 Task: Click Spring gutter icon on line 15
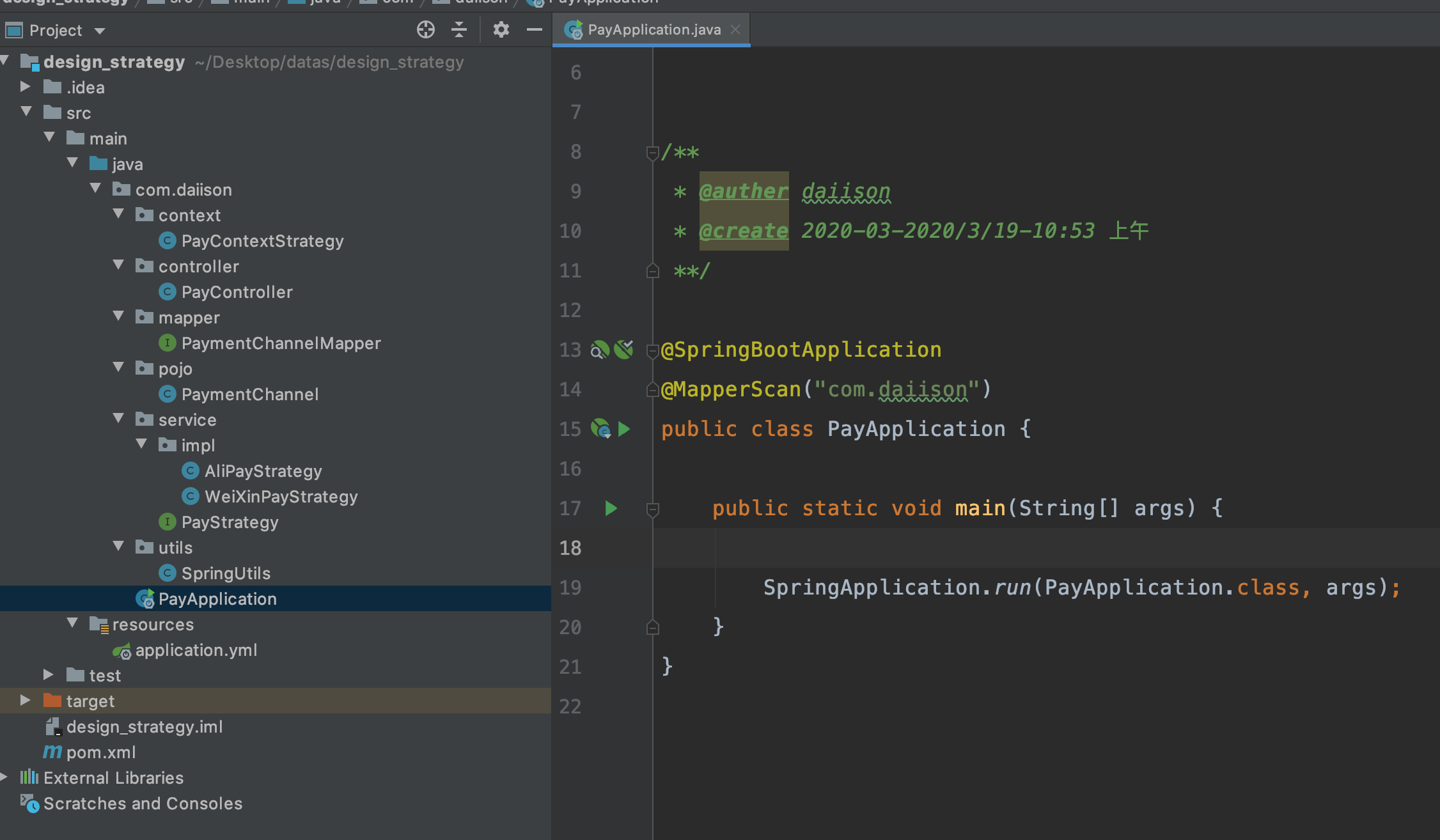(600, 429)
